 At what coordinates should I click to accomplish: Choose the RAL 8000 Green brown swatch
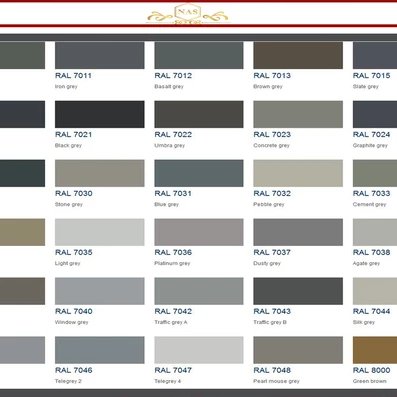coord(375,350)
